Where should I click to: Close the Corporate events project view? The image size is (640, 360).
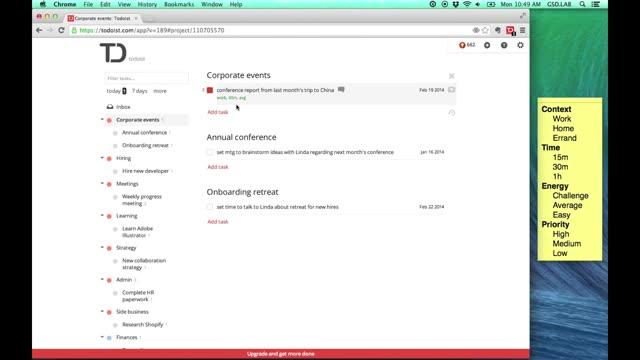451,76
